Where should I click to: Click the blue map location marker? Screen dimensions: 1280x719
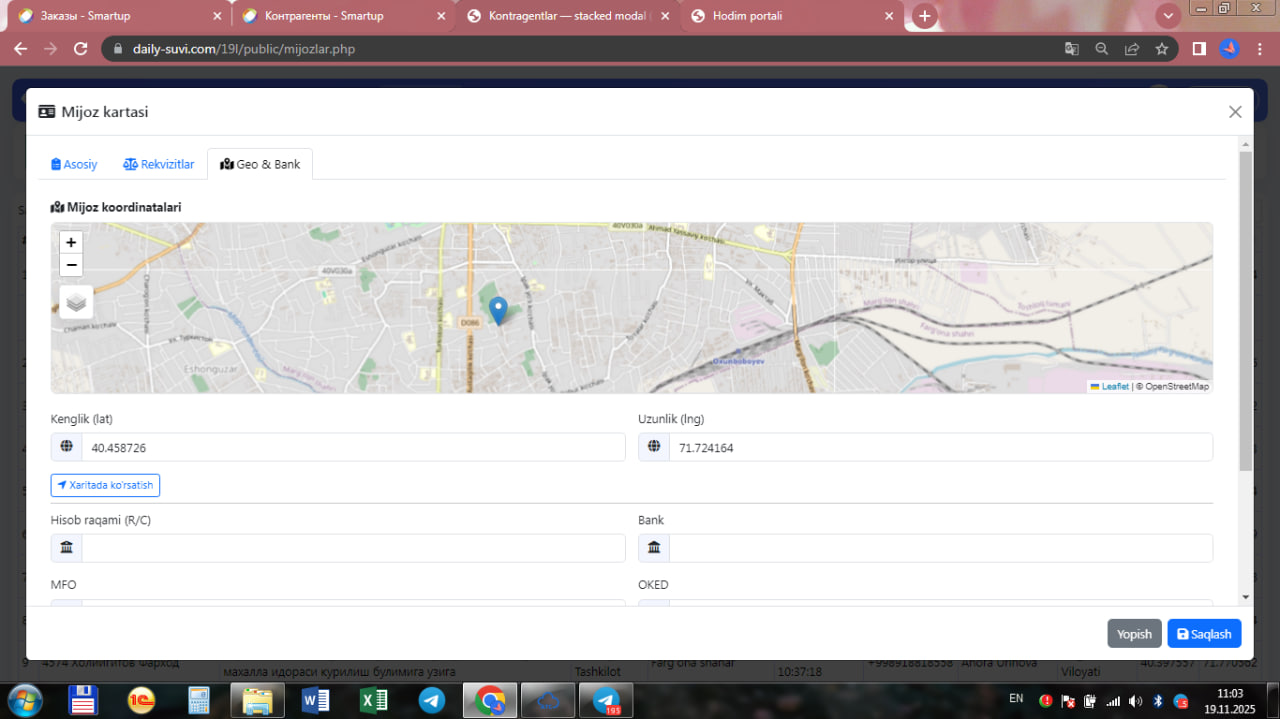tap(498, 310)
